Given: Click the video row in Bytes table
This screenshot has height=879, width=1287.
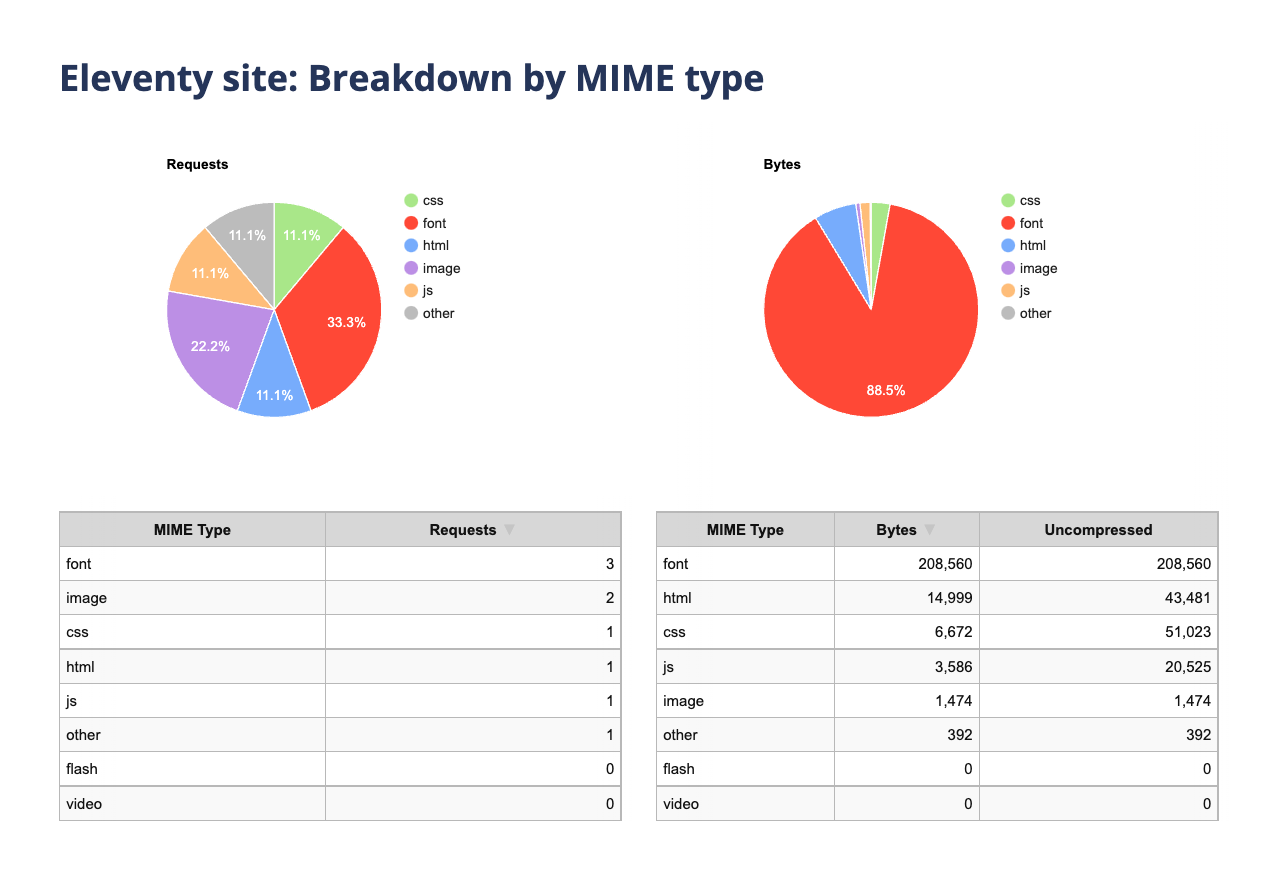Looking at the screenshot, I should pos(937,804).
